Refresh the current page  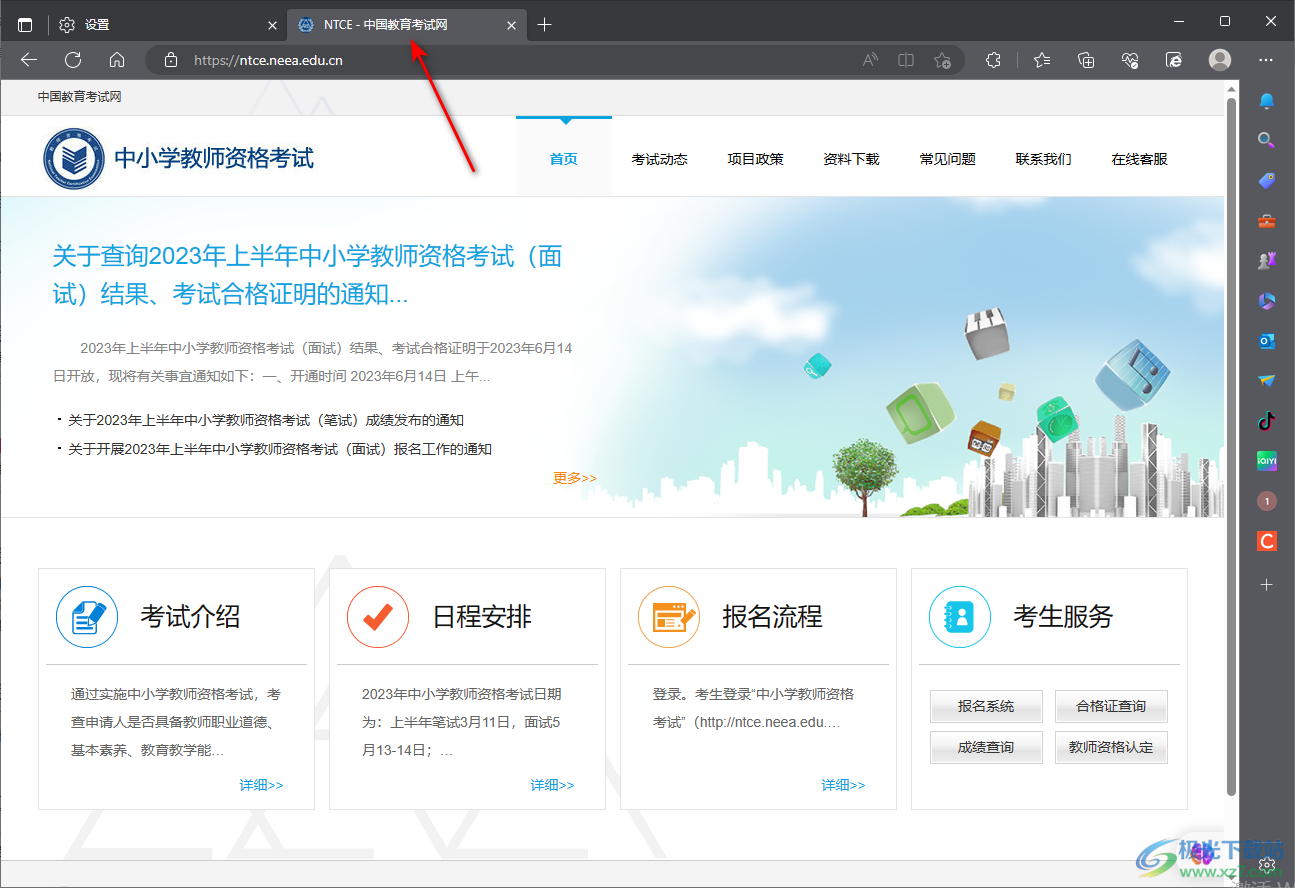coord(73,60)
